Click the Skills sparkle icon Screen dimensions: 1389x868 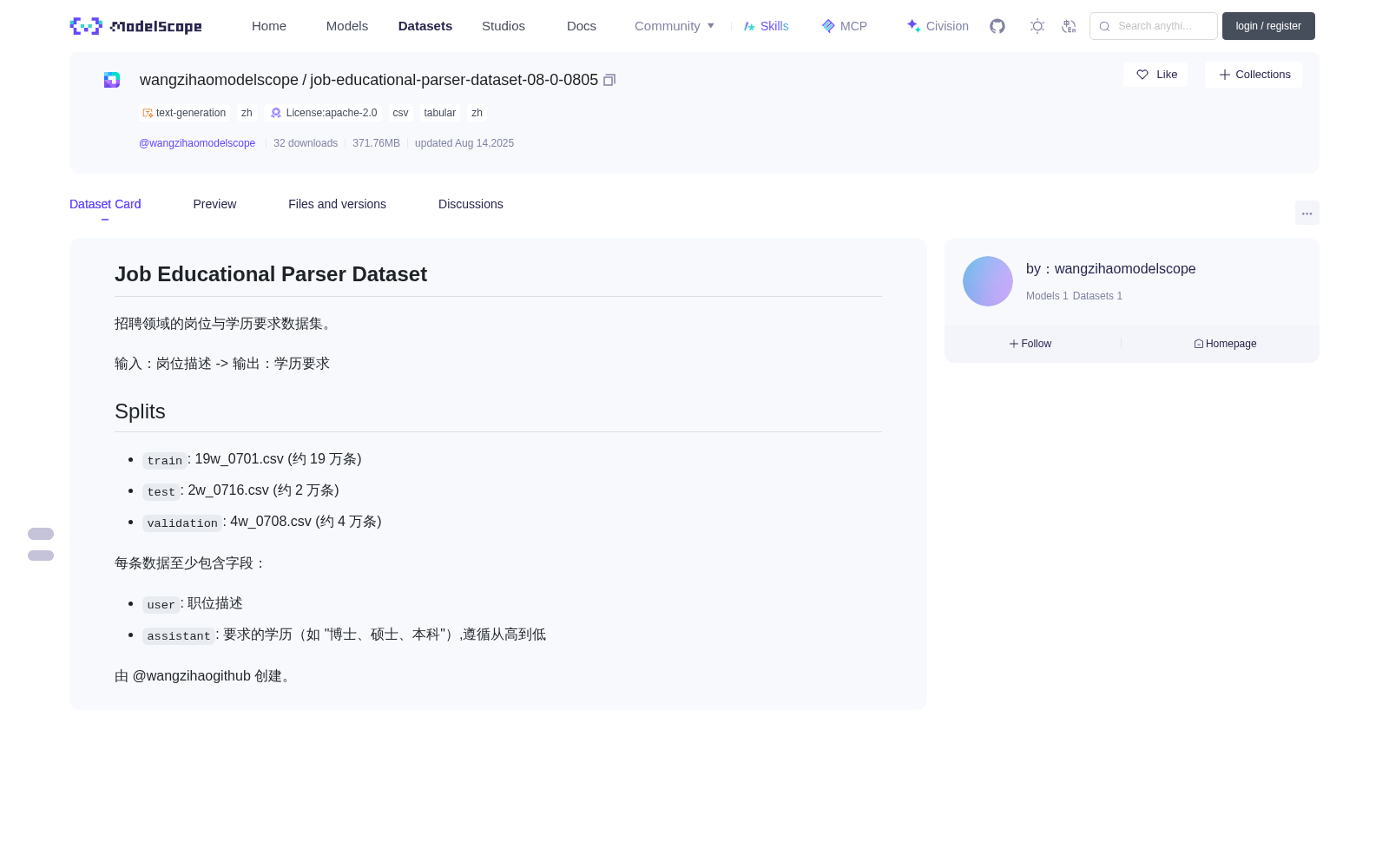coord(749,26)
